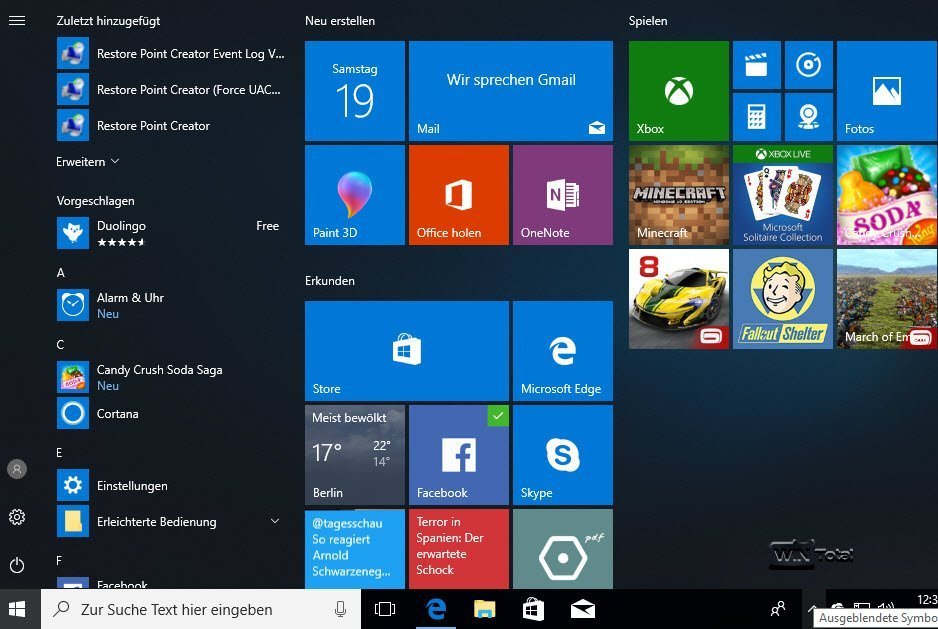Show hidden icons in system tray
938x629 pixels.
click(812, 608)
